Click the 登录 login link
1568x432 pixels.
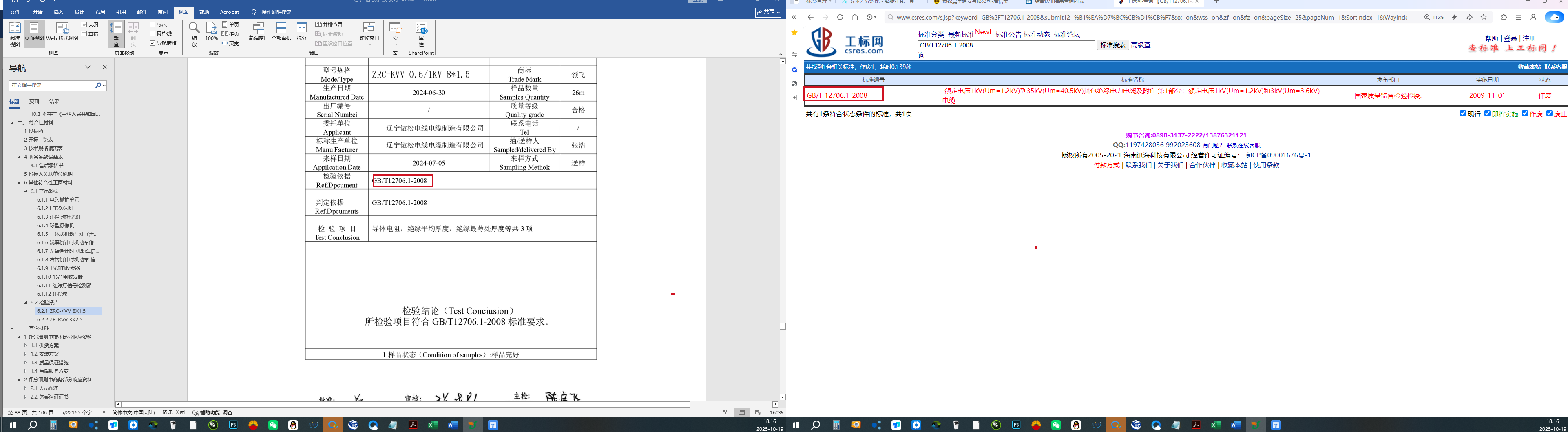coord(1510,39)
